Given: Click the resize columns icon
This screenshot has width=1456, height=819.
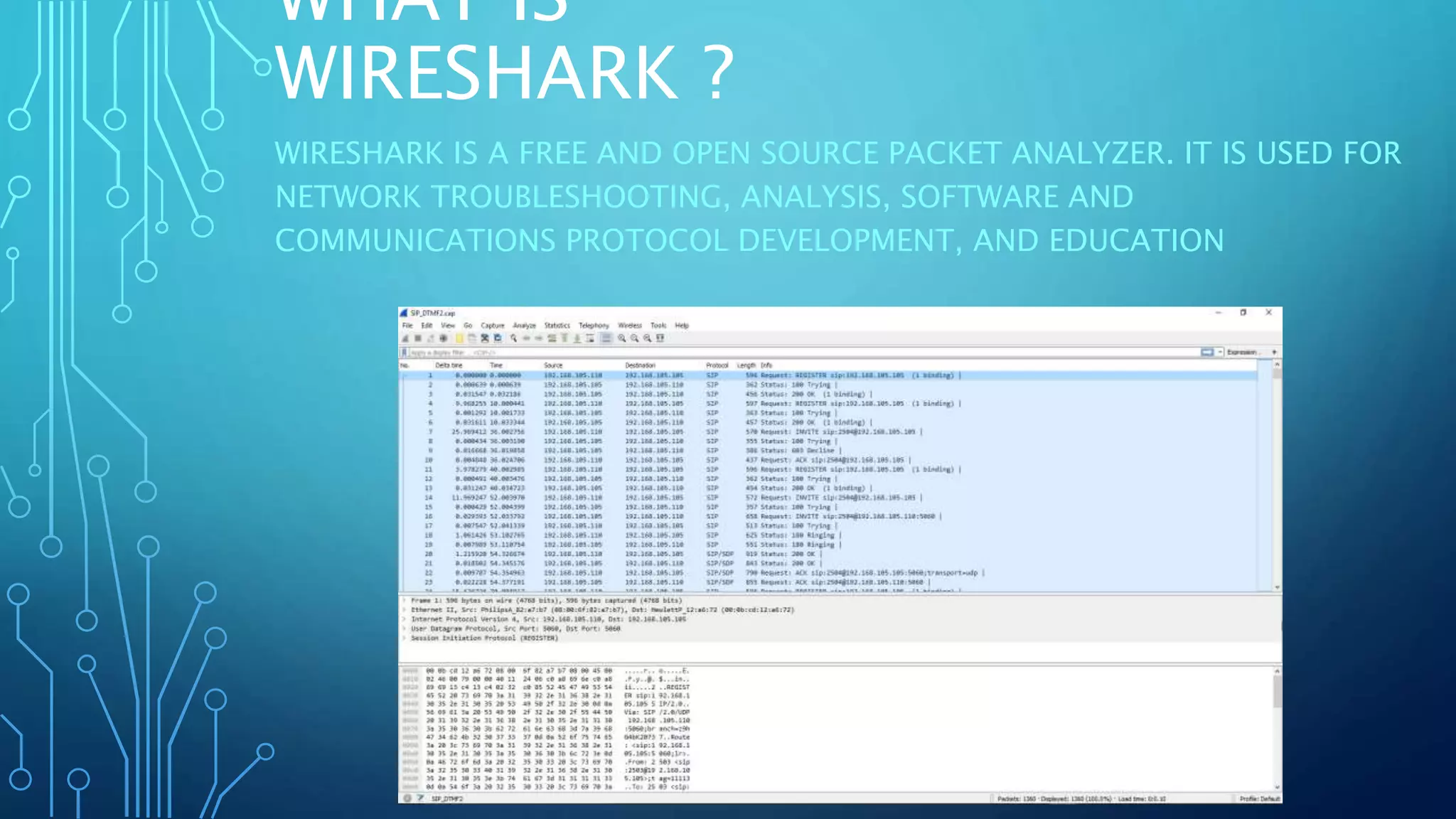Looking at the screenshot, I should (660, 338).
